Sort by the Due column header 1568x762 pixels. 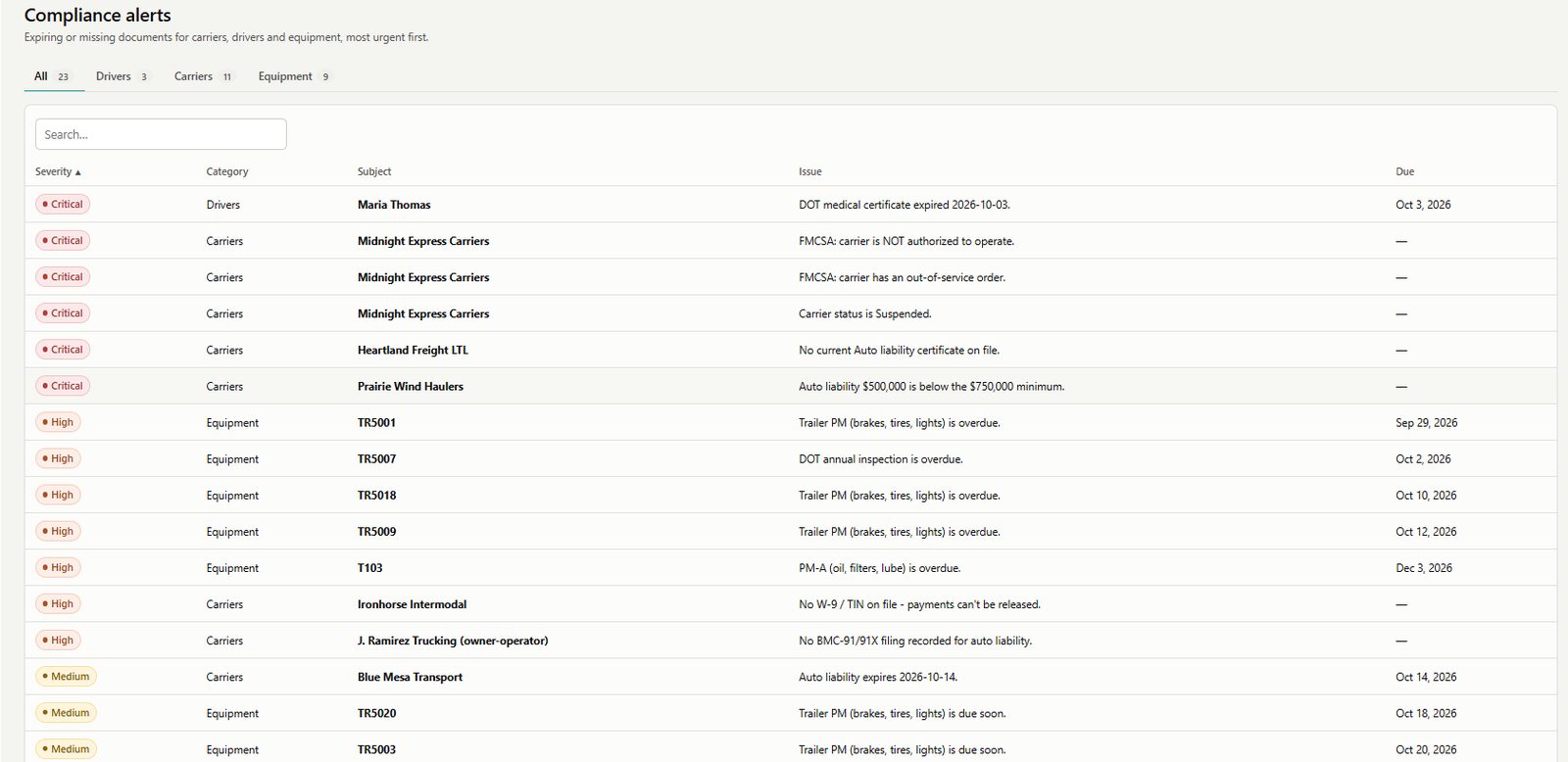point(1404,171)
